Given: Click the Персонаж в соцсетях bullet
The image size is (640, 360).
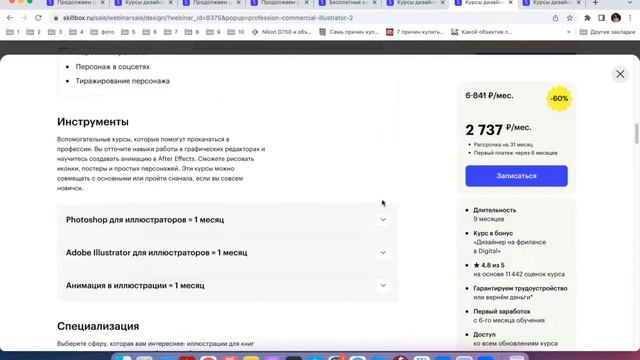Looking at the screenshot, I should 113,67.
